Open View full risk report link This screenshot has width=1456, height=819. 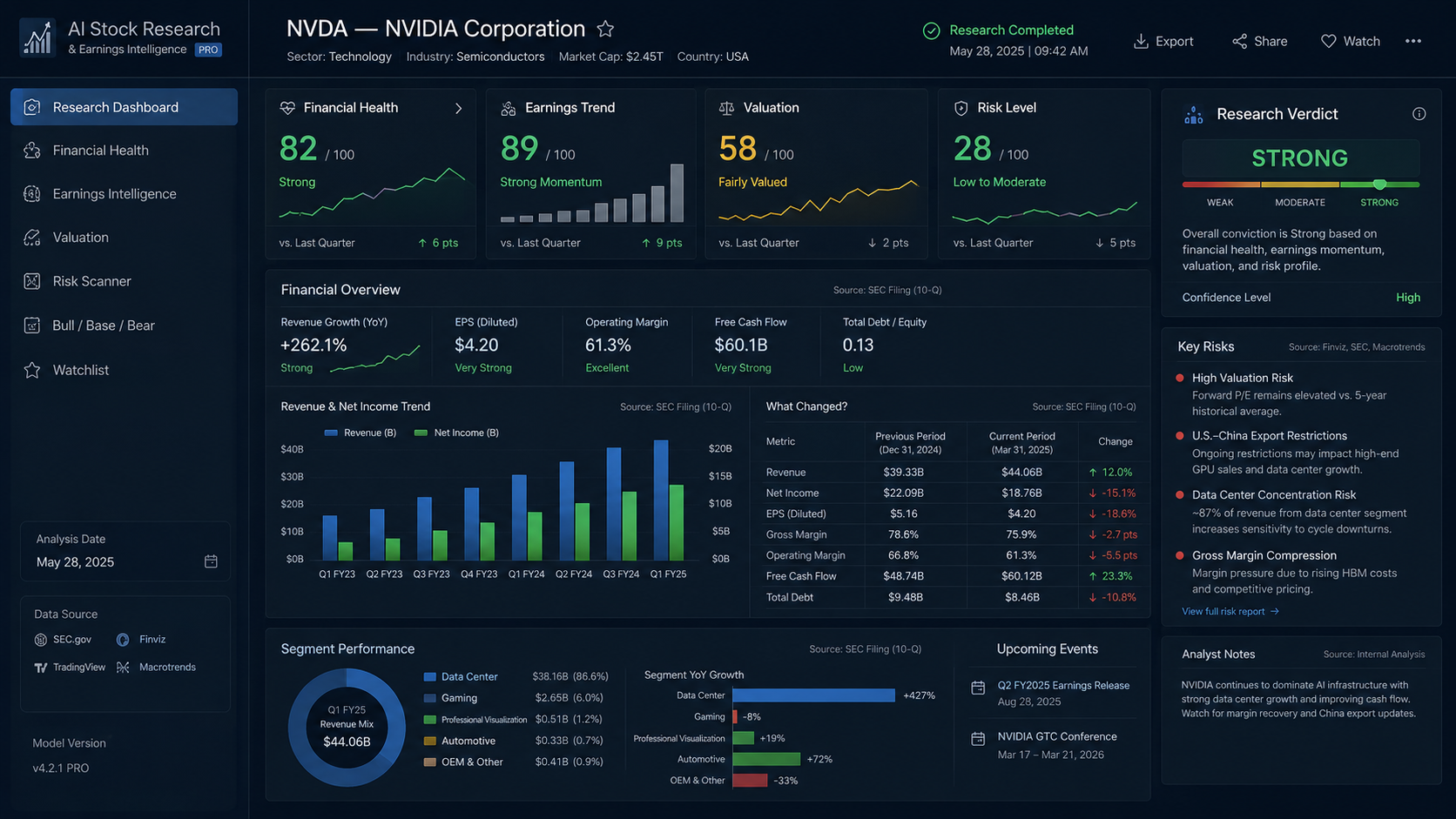tap(1230, 612)
